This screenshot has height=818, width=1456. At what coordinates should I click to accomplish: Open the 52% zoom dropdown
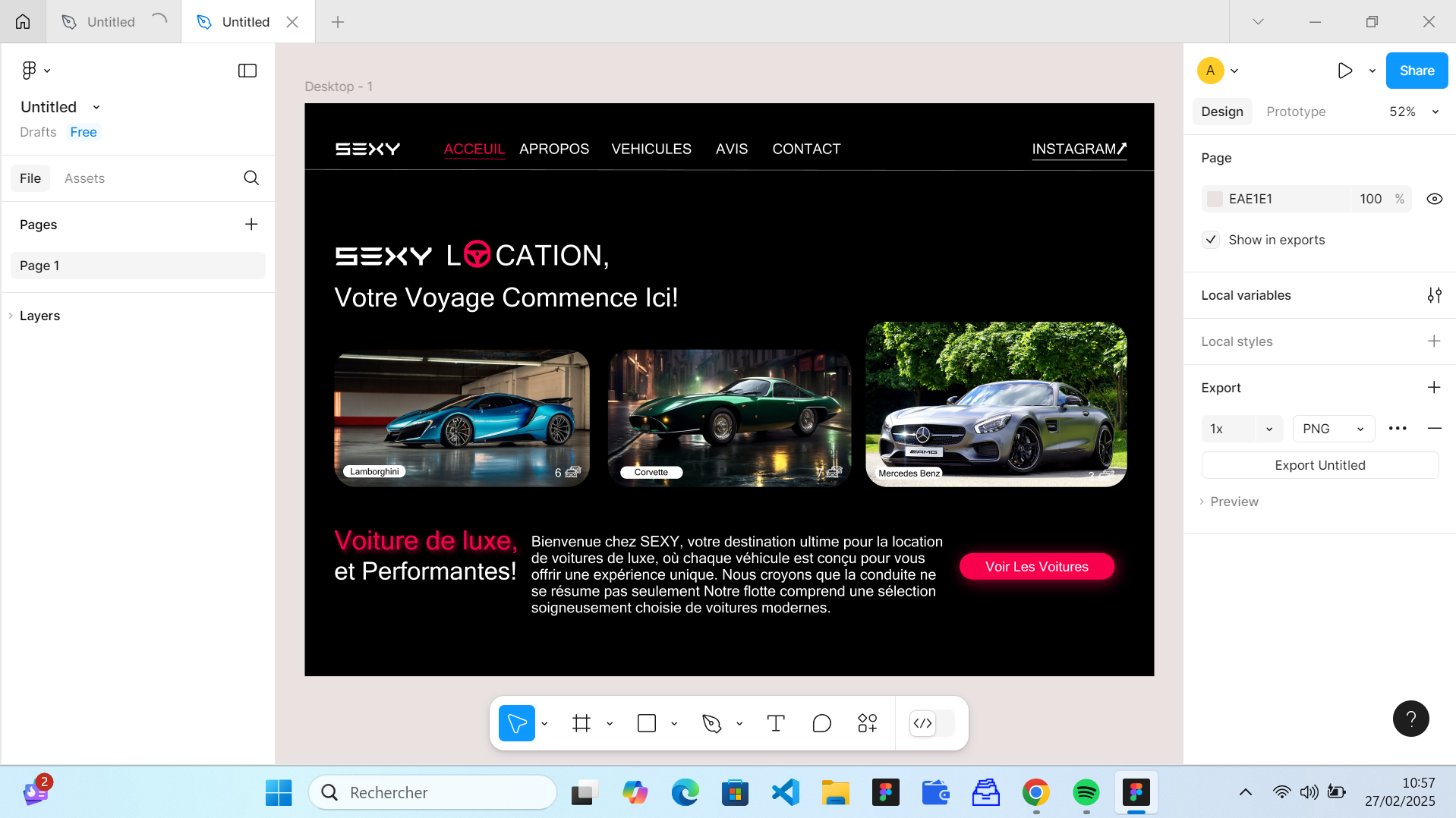[x=1414, y=112]
